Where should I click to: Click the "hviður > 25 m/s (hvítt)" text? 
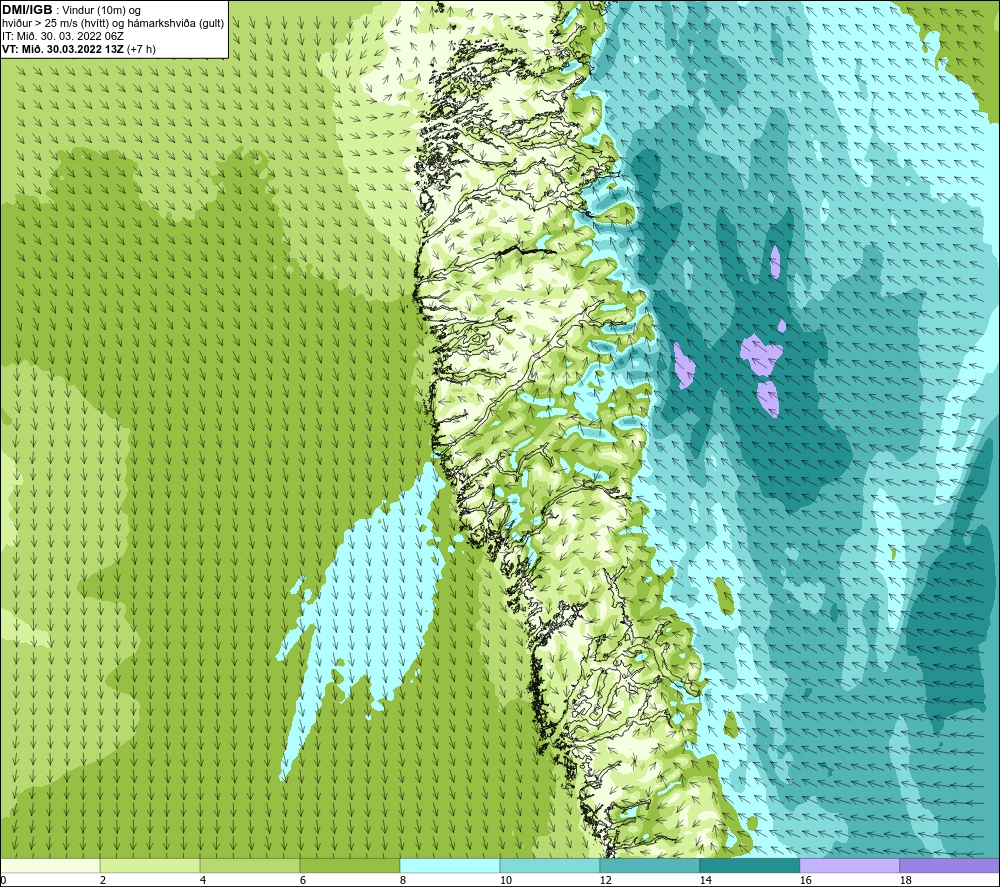pos(54,24)
